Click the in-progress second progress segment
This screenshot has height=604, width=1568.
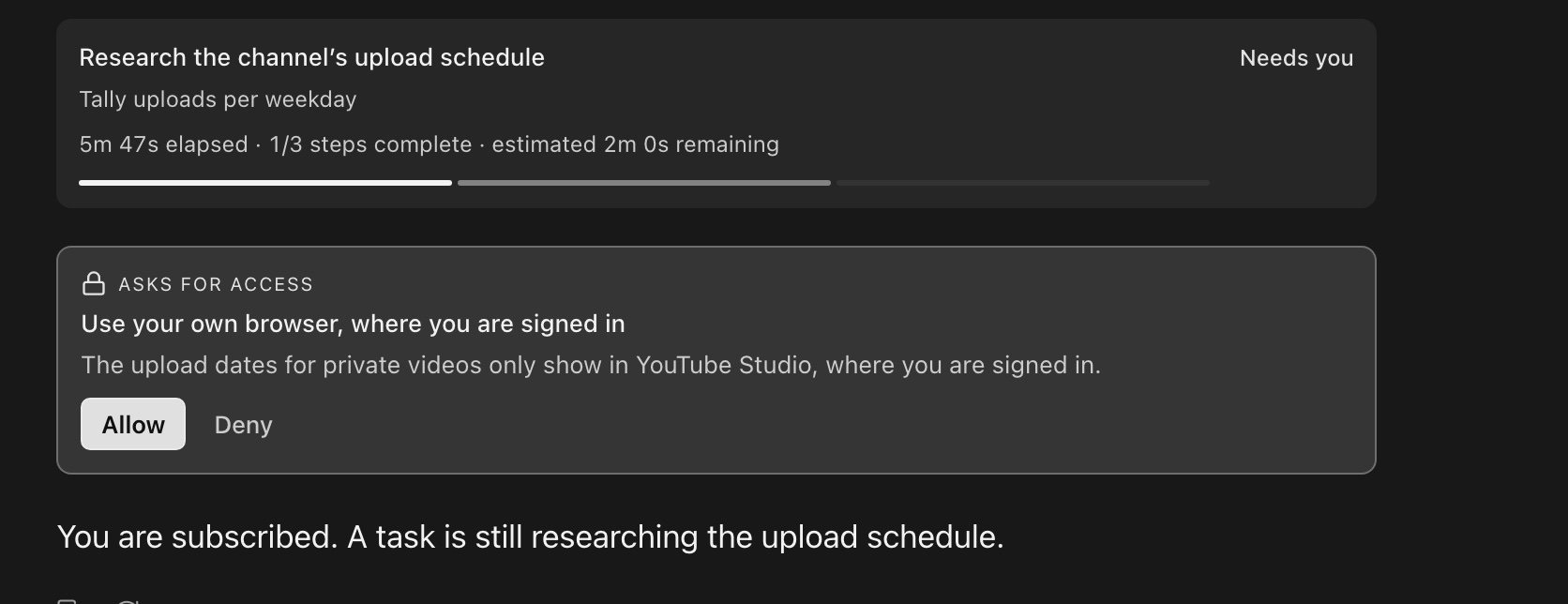pos(644,183)
